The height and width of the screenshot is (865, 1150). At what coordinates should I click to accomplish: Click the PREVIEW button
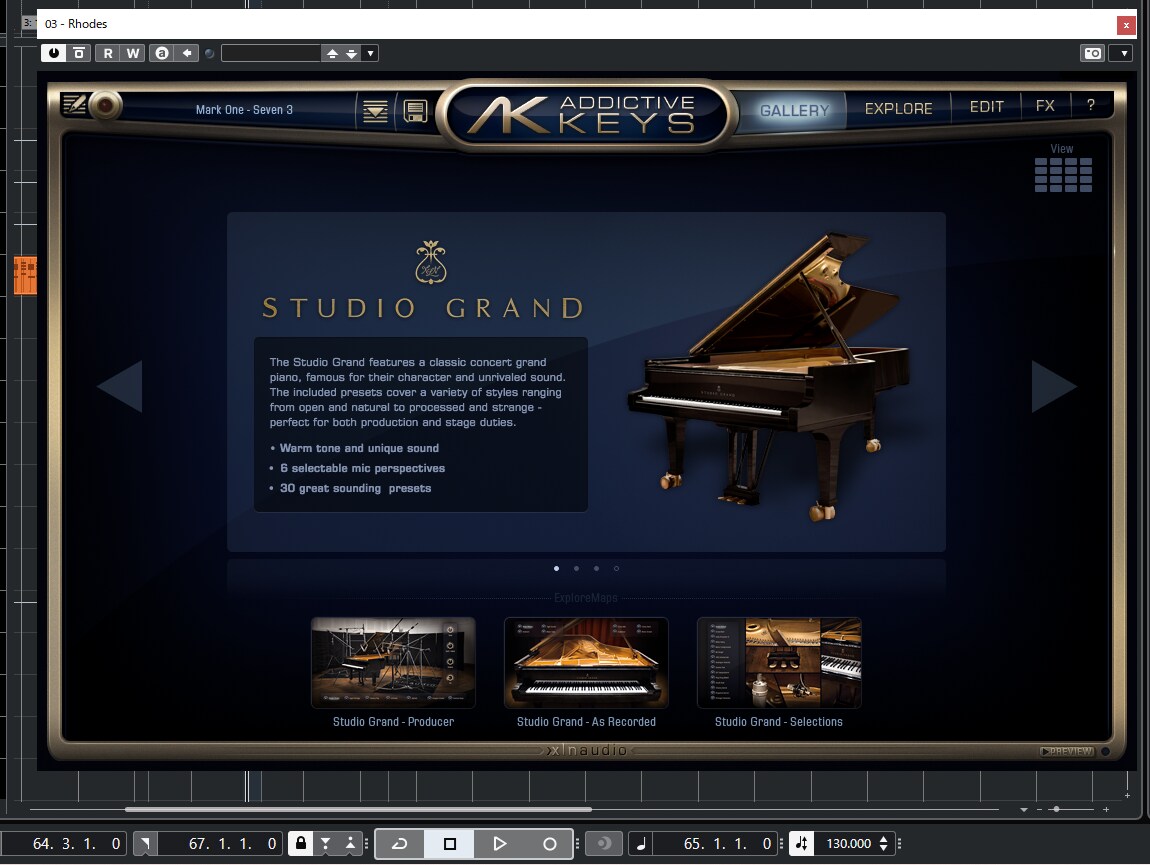1067,751
